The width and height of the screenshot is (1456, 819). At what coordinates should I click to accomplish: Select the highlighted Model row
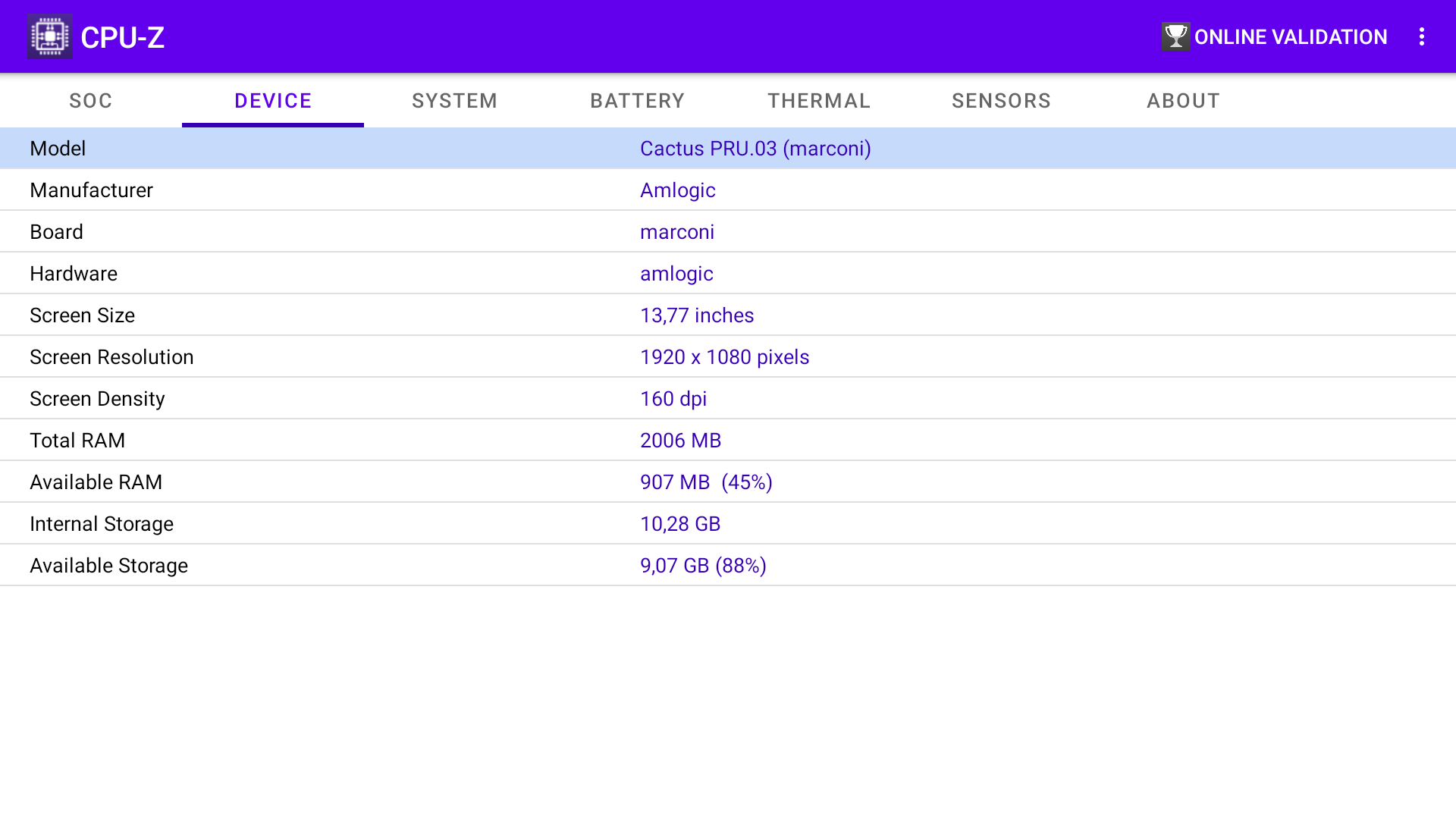click(728, 149)
